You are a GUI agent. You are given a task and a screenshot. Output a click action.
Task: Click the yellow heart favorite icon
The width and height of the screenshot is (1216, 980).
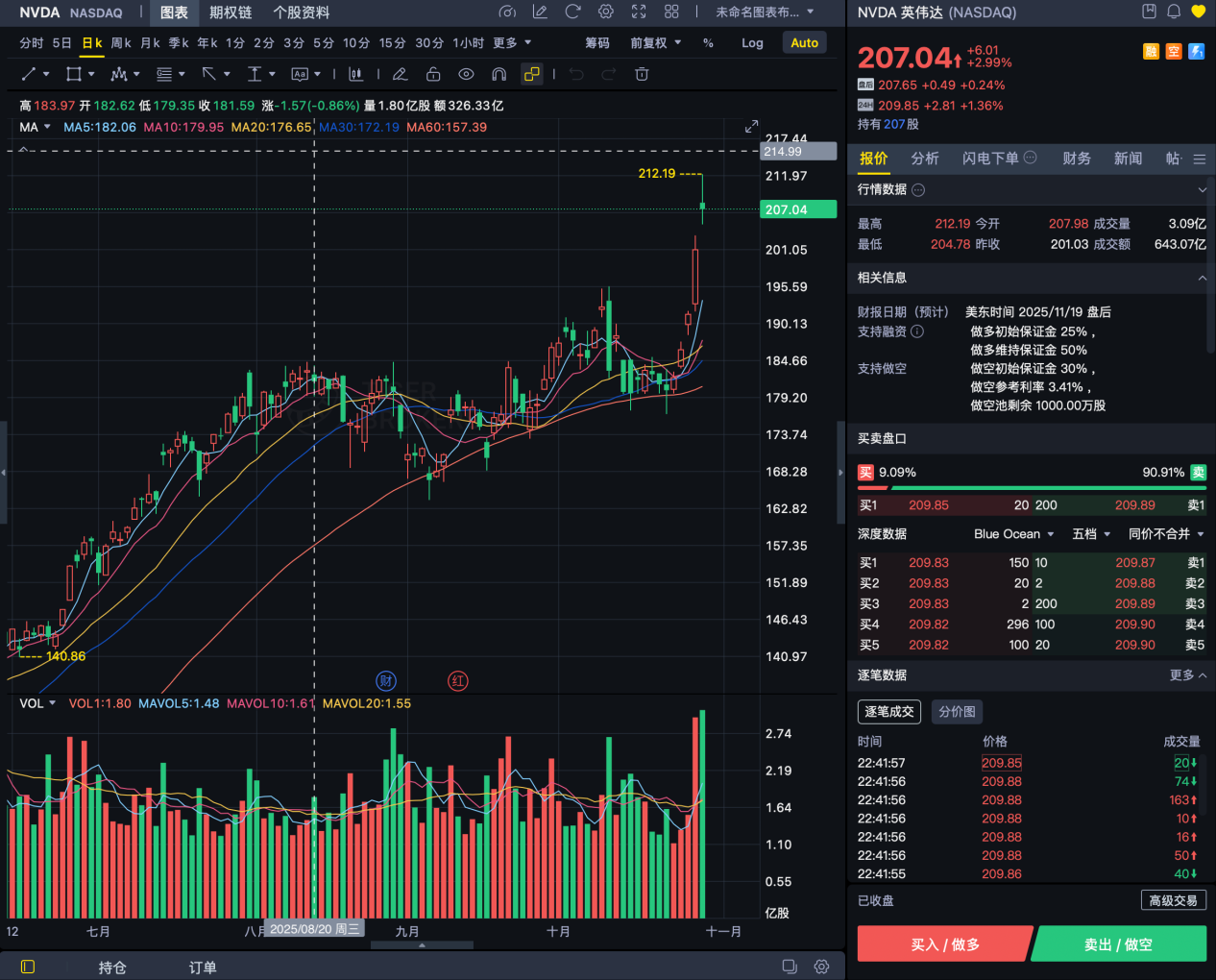point(1198,12)
